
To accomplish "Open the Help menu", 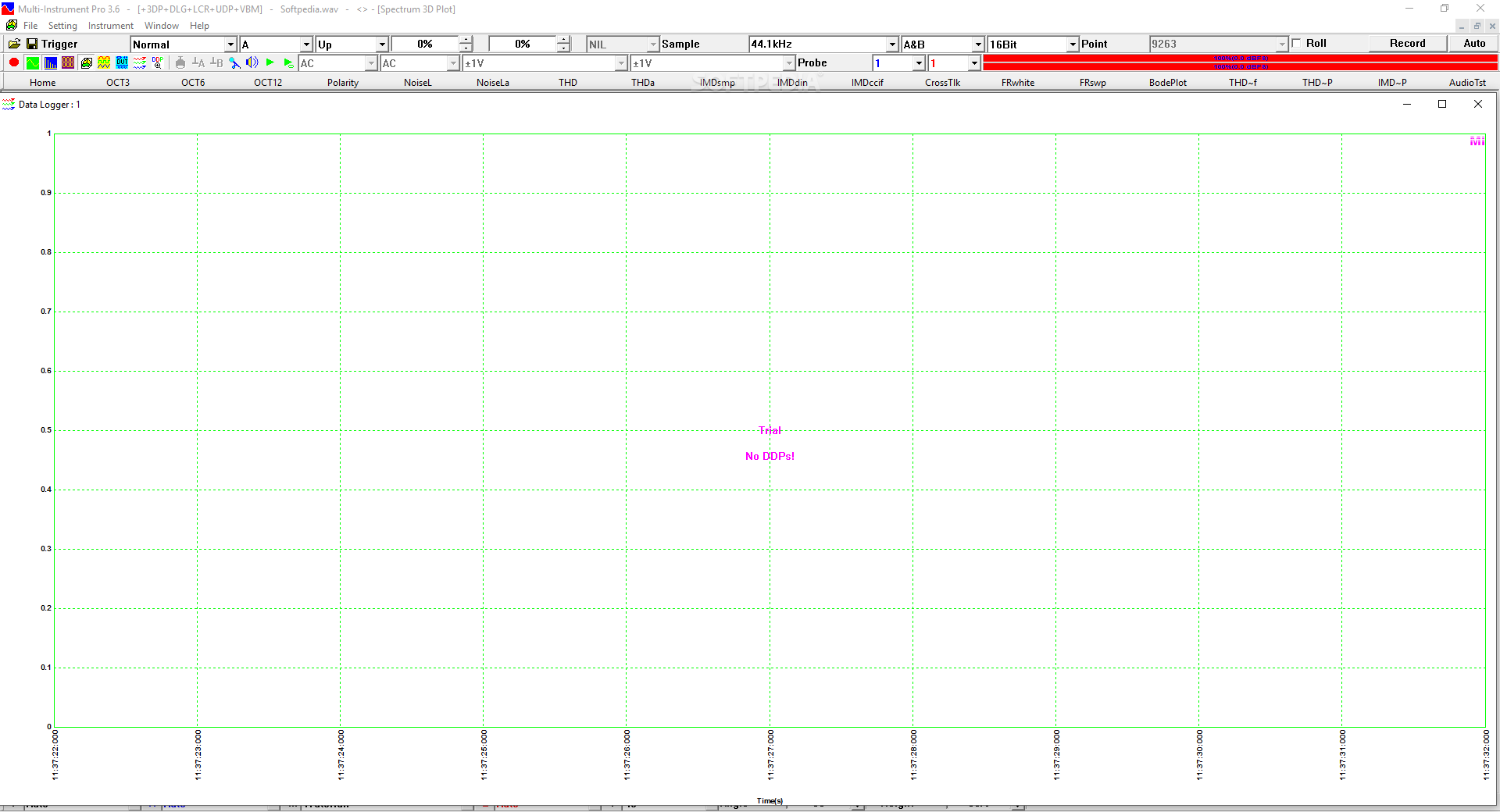I will 199,26.
